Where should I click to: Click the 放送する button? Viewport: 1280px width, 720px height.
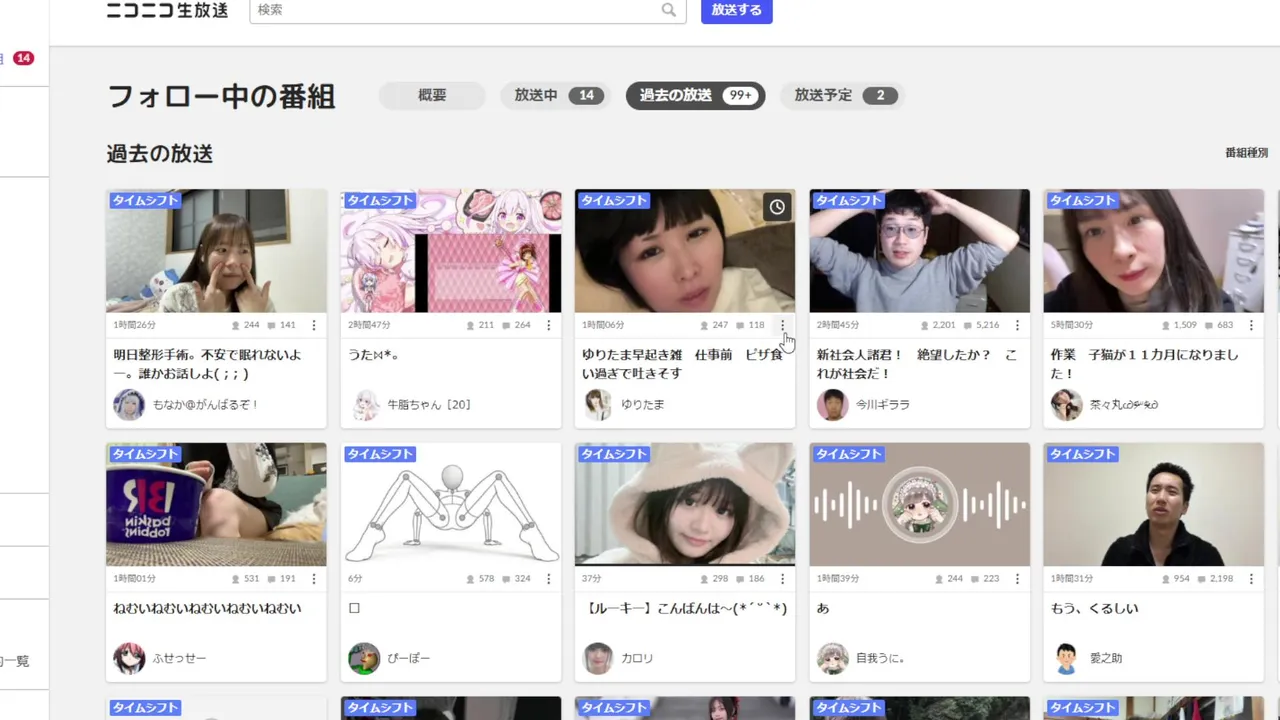[x=737, y=10]
